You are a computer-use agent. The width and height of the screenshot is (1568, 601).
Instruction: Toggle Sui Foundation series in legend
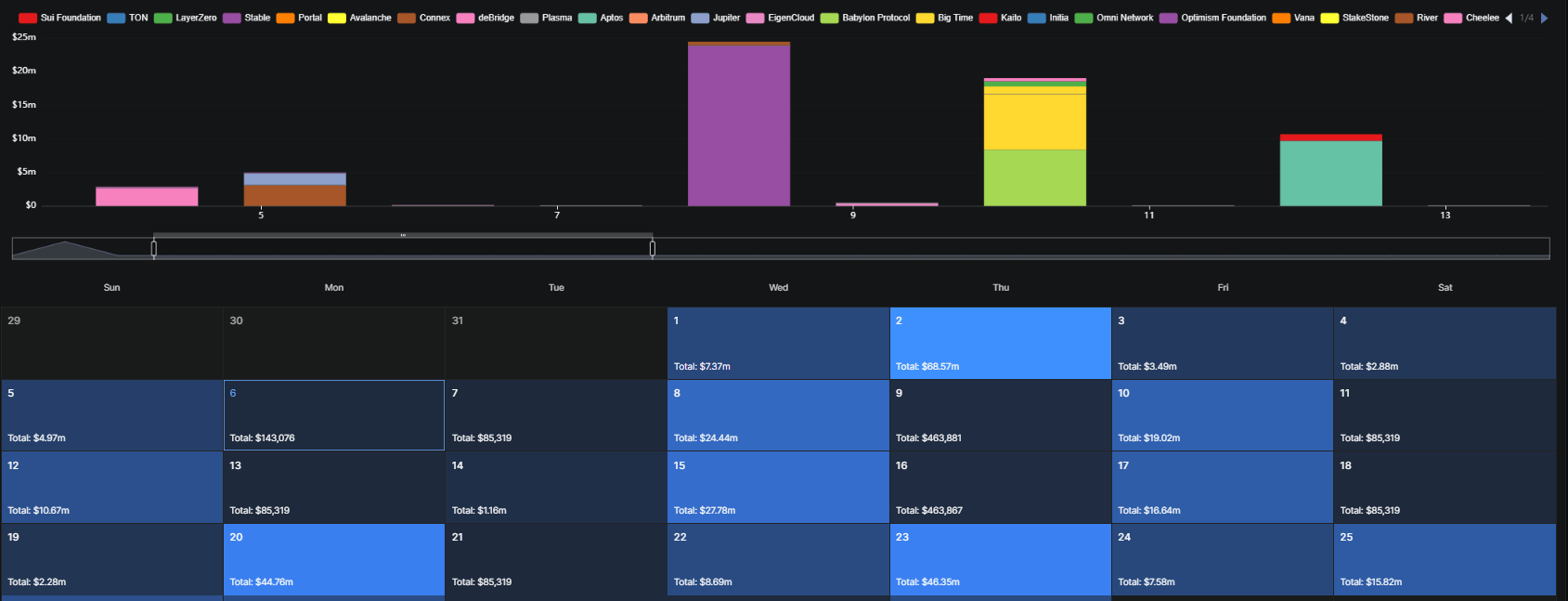click(x=60, y=18)
